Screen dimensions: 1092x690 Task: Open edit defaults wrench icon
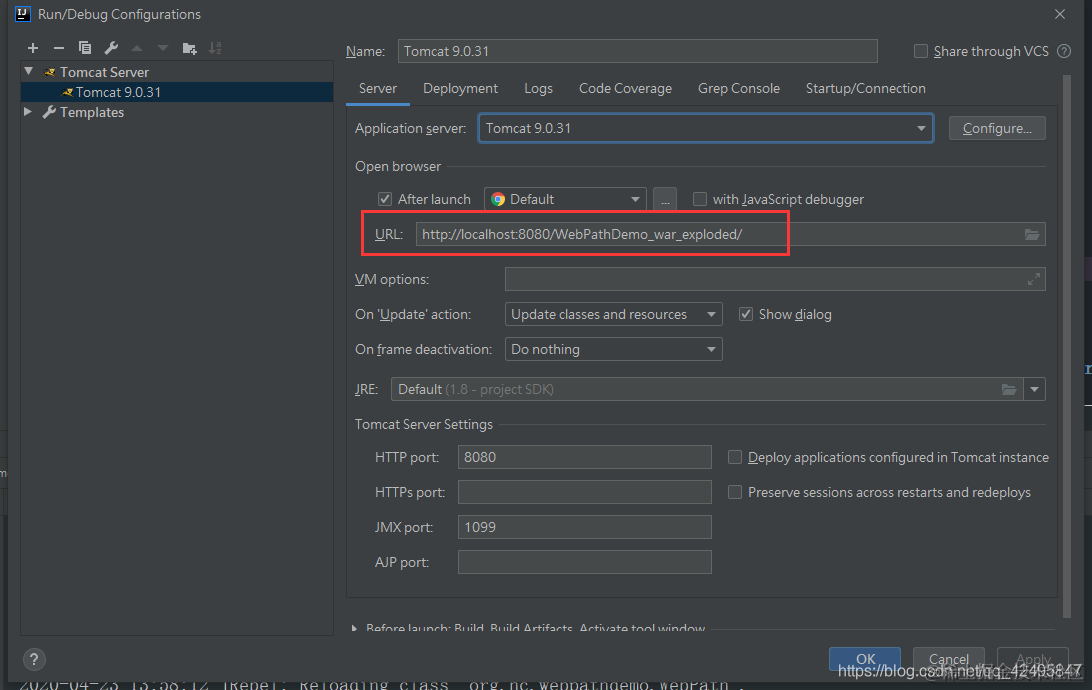tap(111, 48)
